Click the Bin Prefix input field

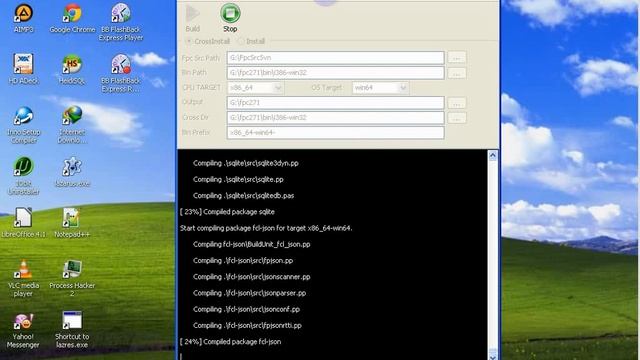[336, 133]
